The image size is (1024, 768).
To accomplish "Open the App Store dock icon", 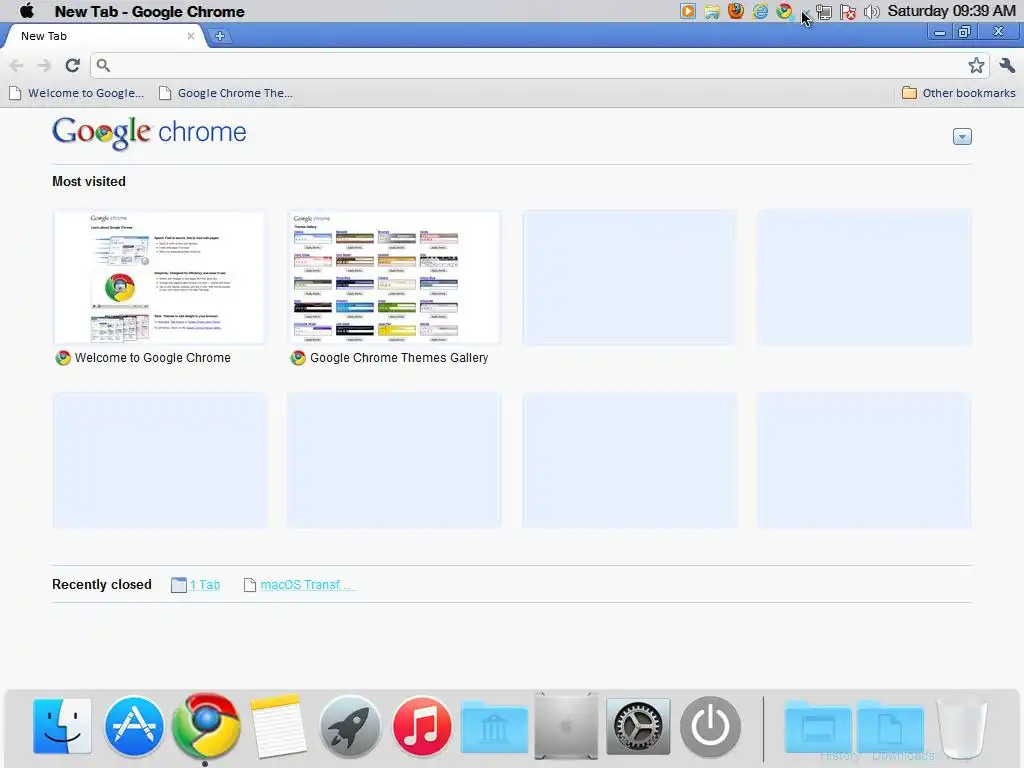I will click(x=134, y=726).
